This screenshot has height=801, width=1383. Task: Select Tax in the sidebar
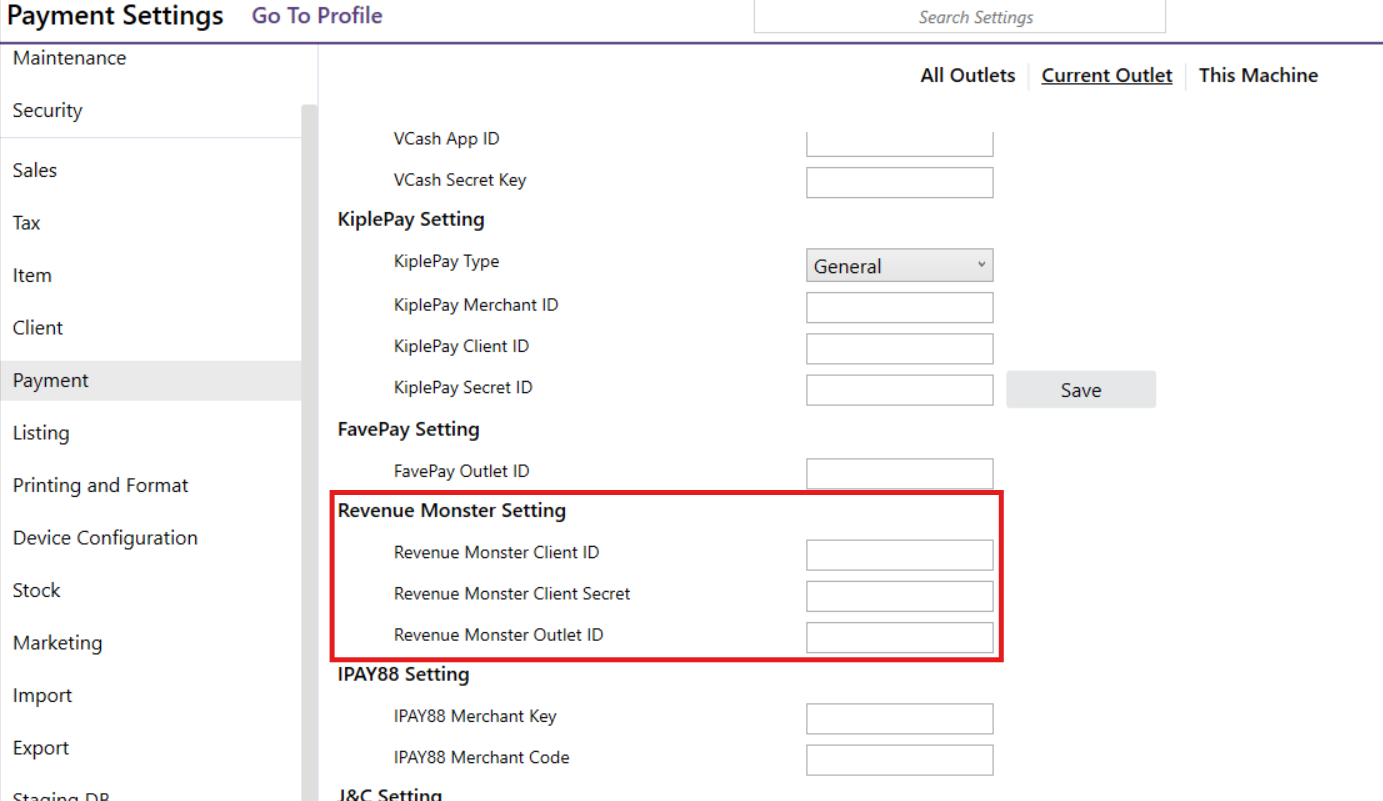pos(27,223)
